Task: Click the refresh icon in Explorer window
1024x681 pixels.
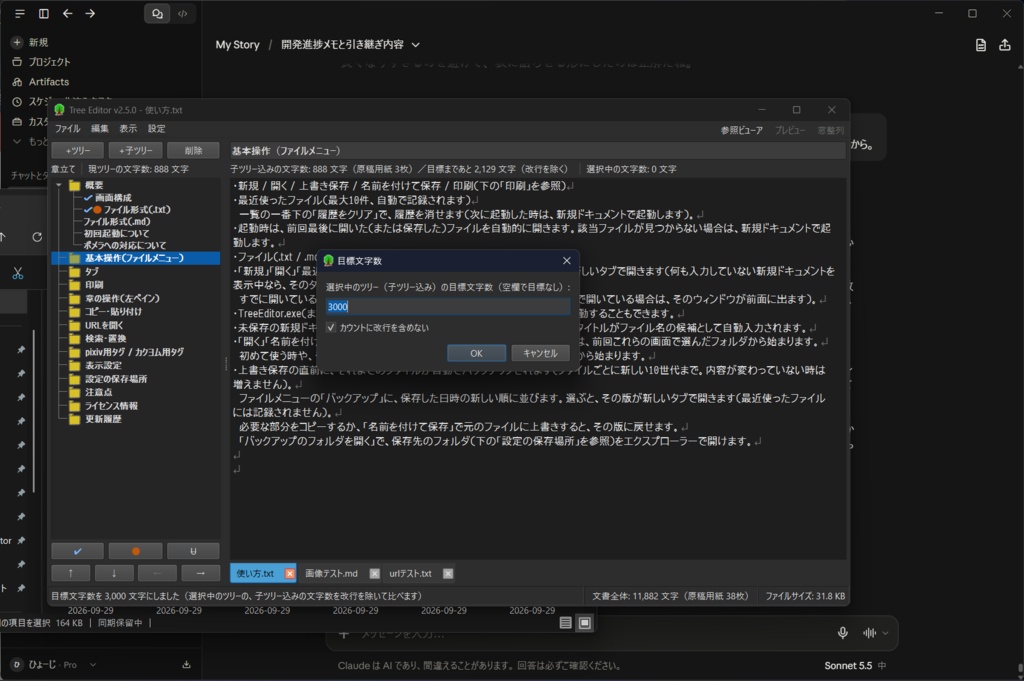Action: point(37,237)
